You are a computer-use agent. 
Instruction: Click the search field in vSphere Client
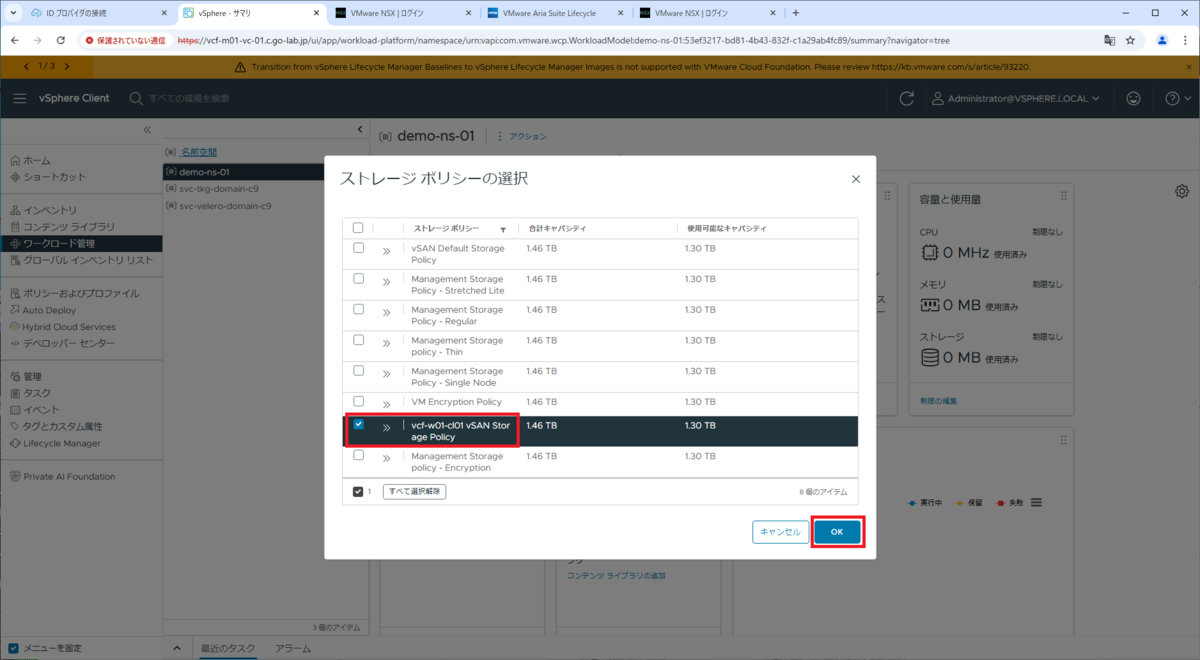pyautogui.click(x=190, y=98)
